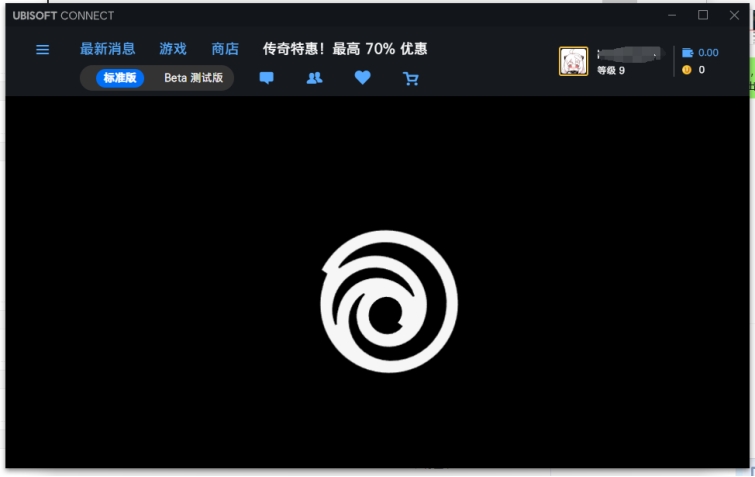Select the 标准版 standard version
The width and height of the screenshot is (755, 477).
coord(120,78)
